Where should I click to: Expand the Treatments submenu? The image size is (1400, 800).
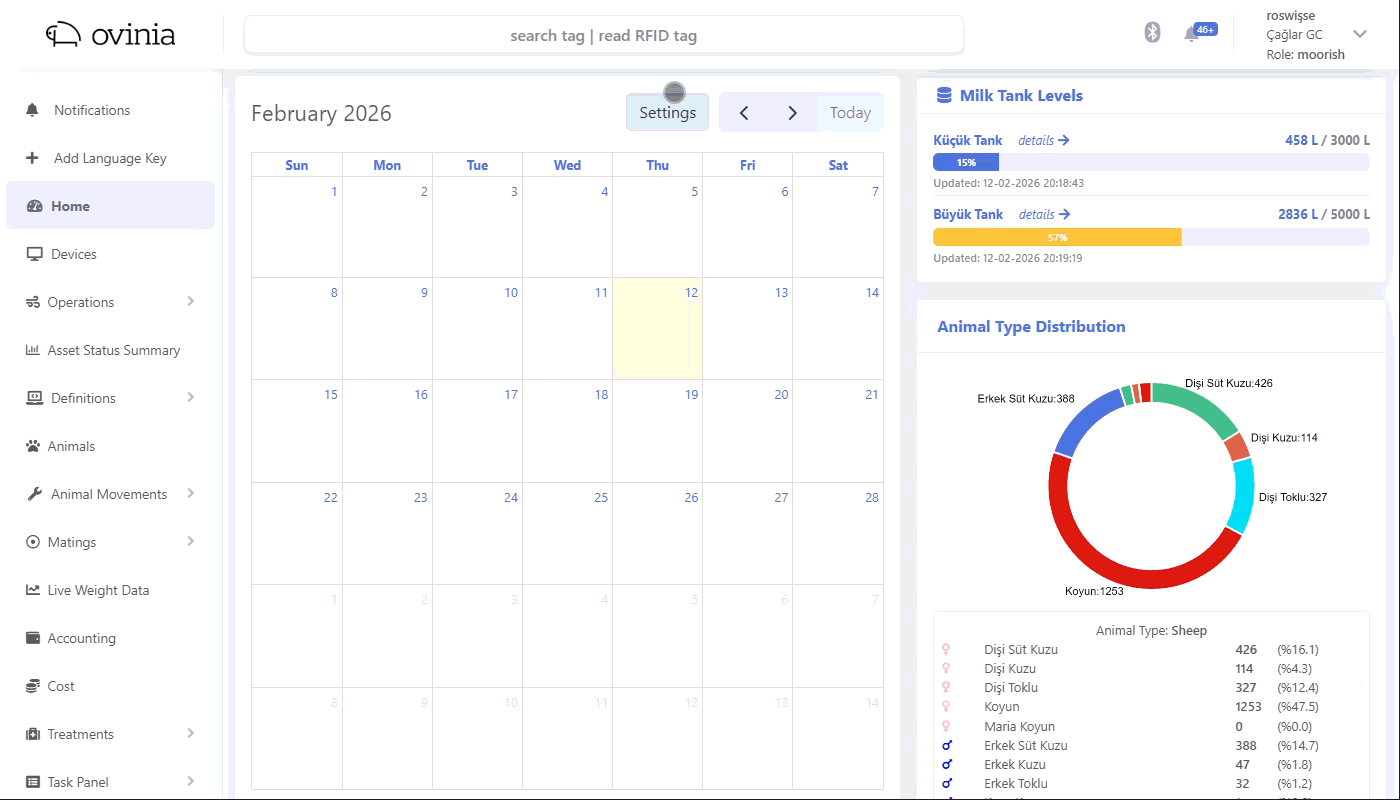pos(110,733)
